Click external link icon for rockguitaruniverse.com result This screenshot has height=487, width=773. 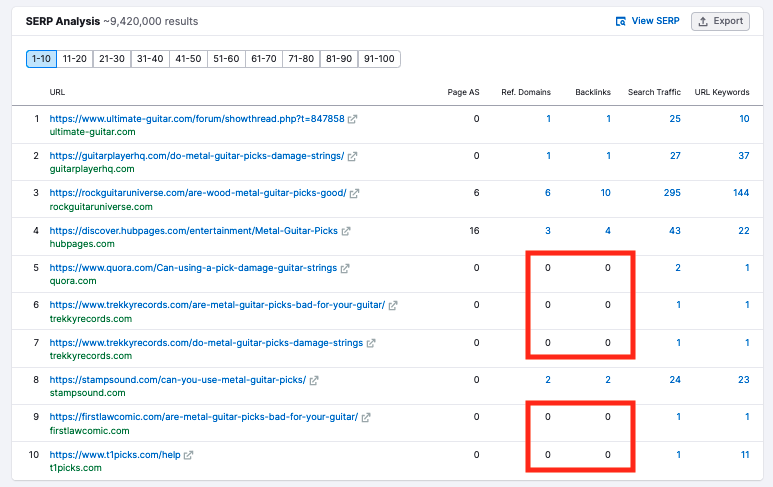(x=354, y=194)
